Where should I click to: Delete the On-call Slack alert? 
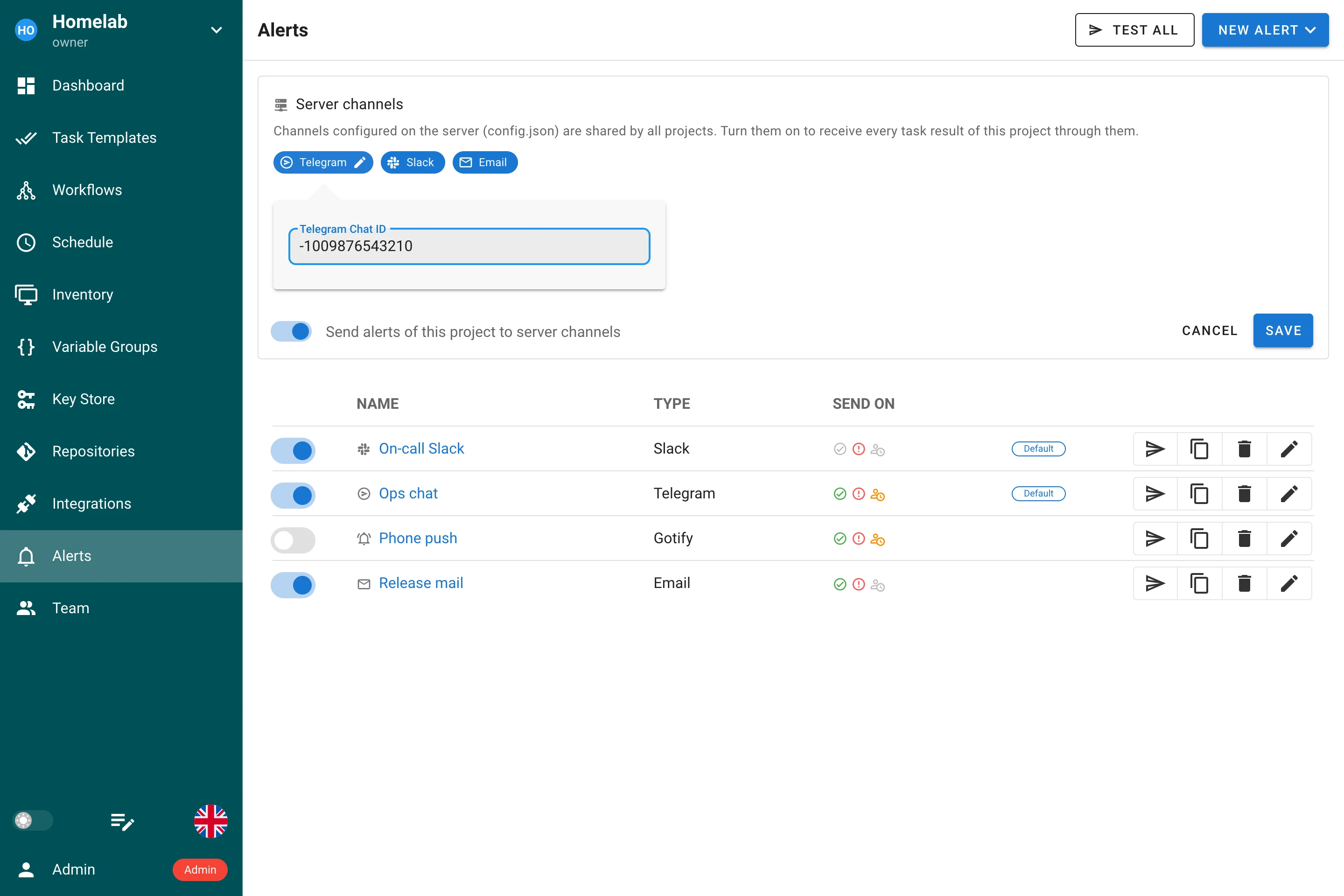pos(1244,449)
